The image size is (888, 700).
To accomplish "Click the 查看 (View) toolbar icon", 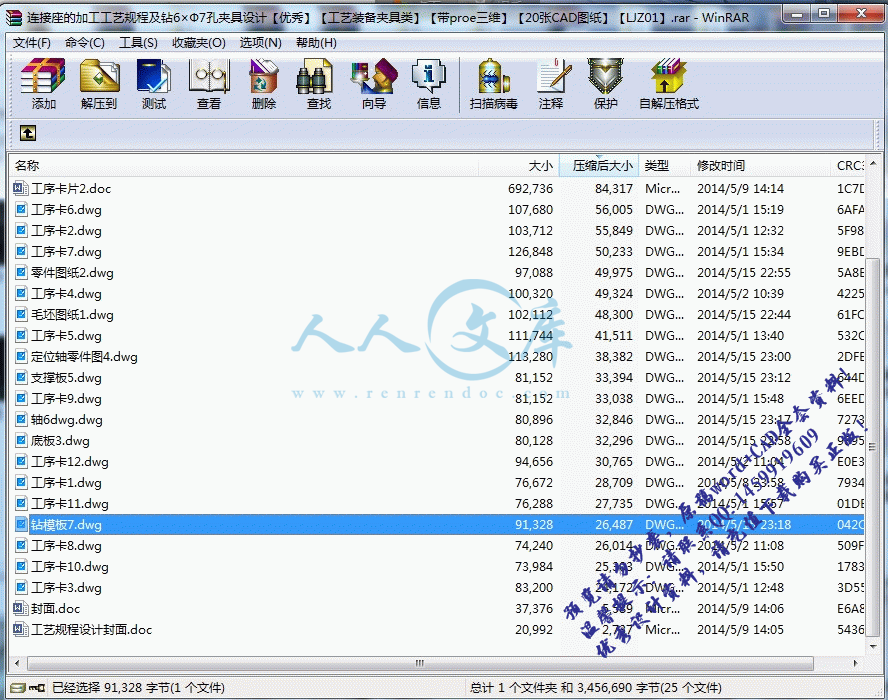I will (208, 76).
